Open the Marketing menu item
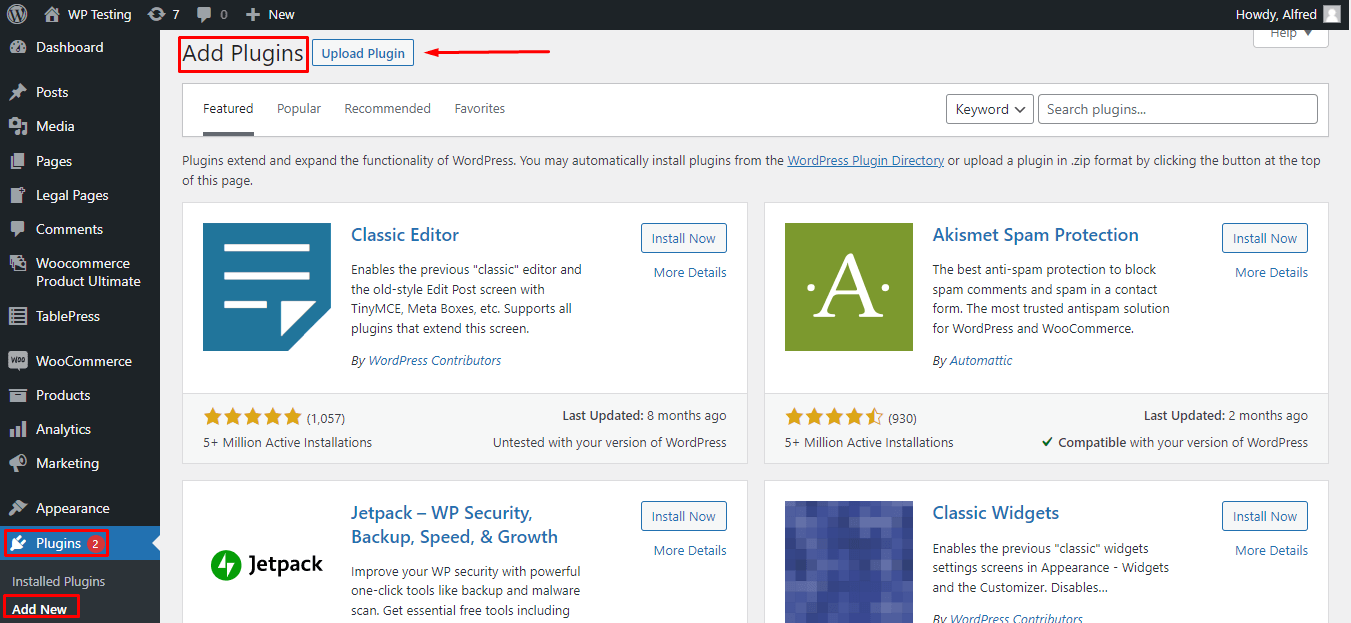 pos(80,463)
